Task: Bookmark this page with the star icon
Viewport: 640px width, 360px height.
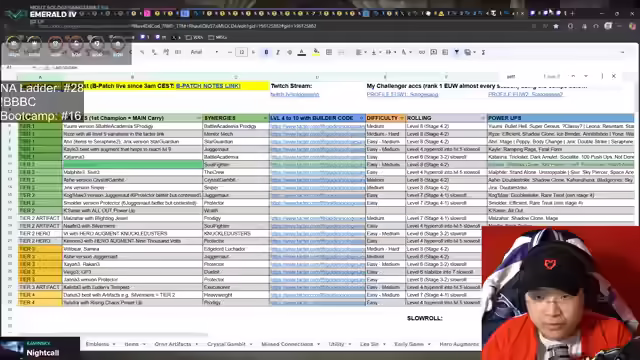Action: click(x=556, y=26)
